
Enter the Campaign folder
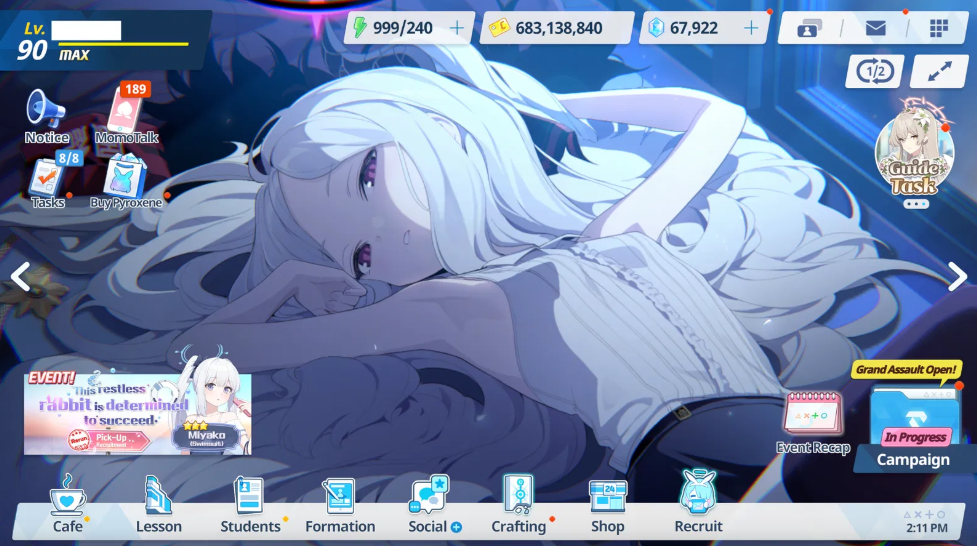tap(912, 430)
